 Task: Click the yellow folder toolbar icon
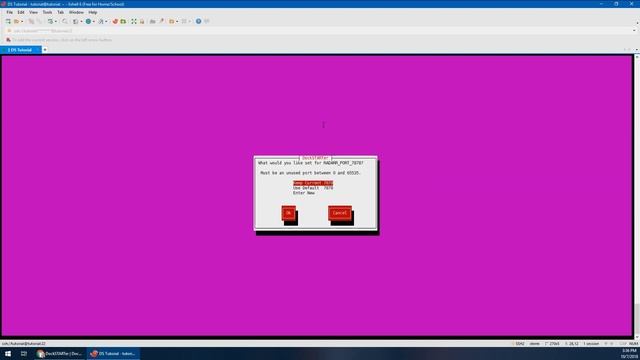[172, 21]
